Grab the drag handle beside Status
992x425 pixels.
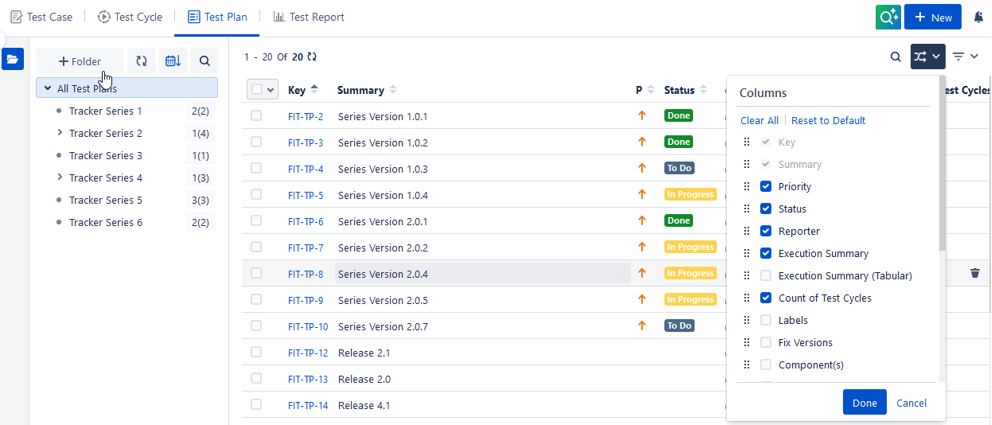tap(747, 209)
